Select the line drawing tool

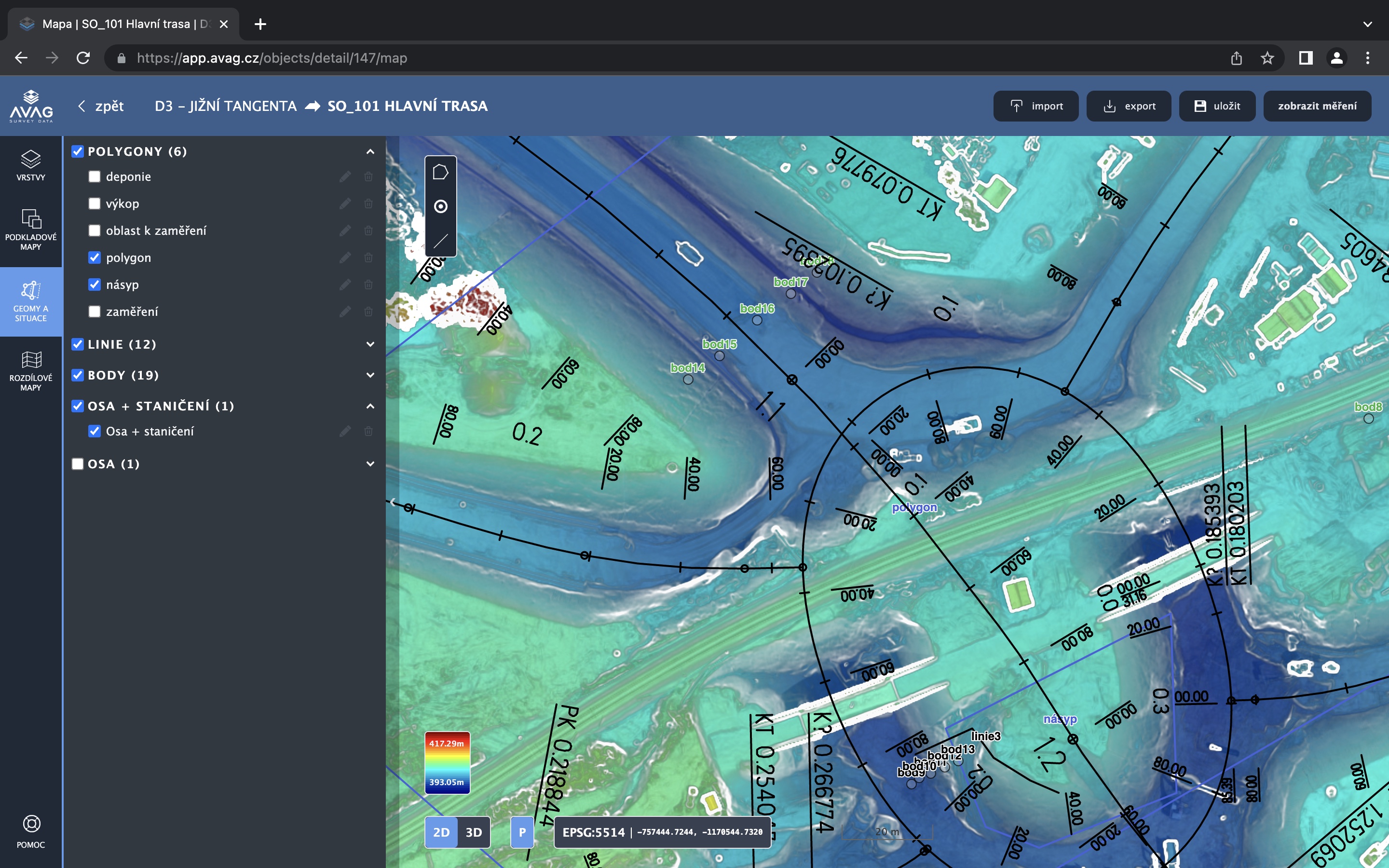click(440, 241)
